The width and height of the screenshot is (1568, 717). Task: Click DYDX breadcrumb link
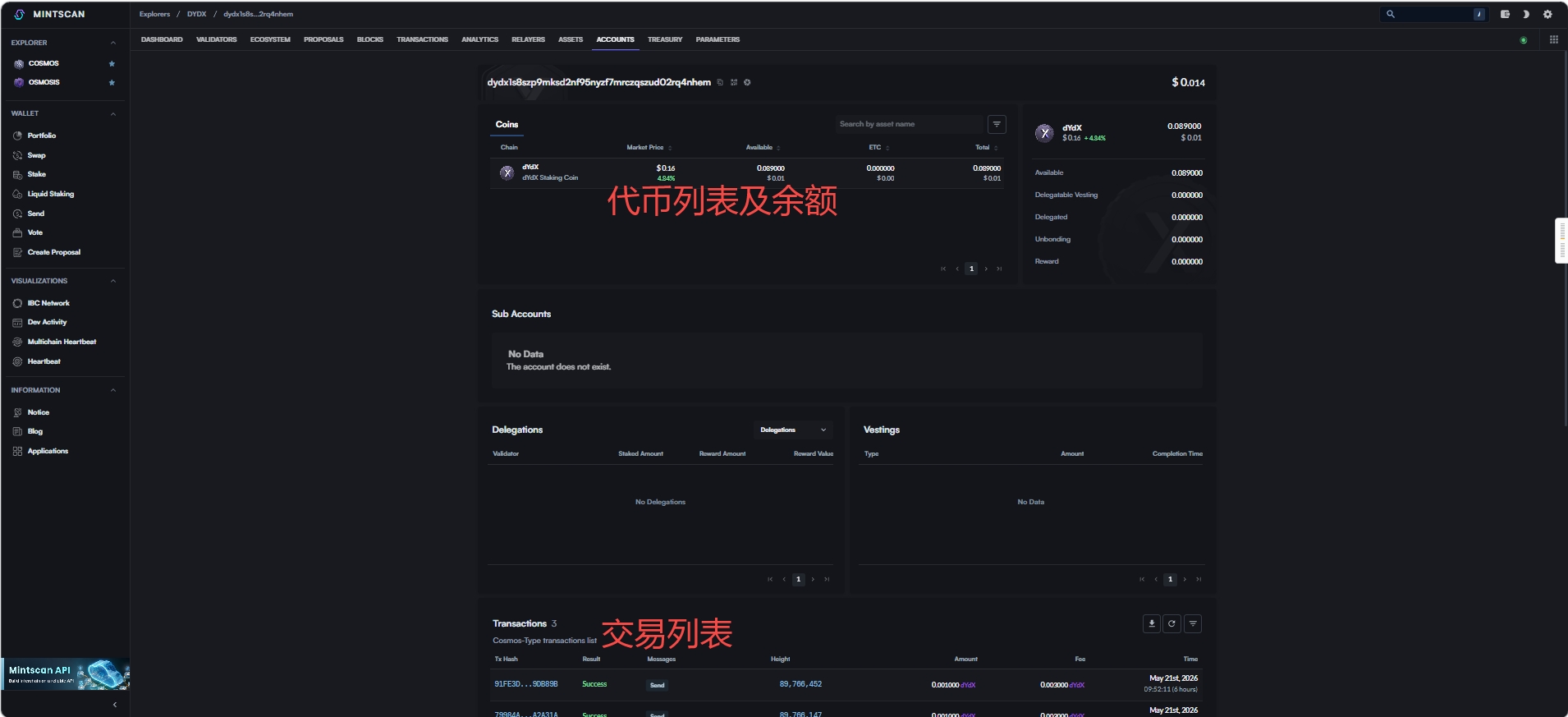tap(197, 14)
